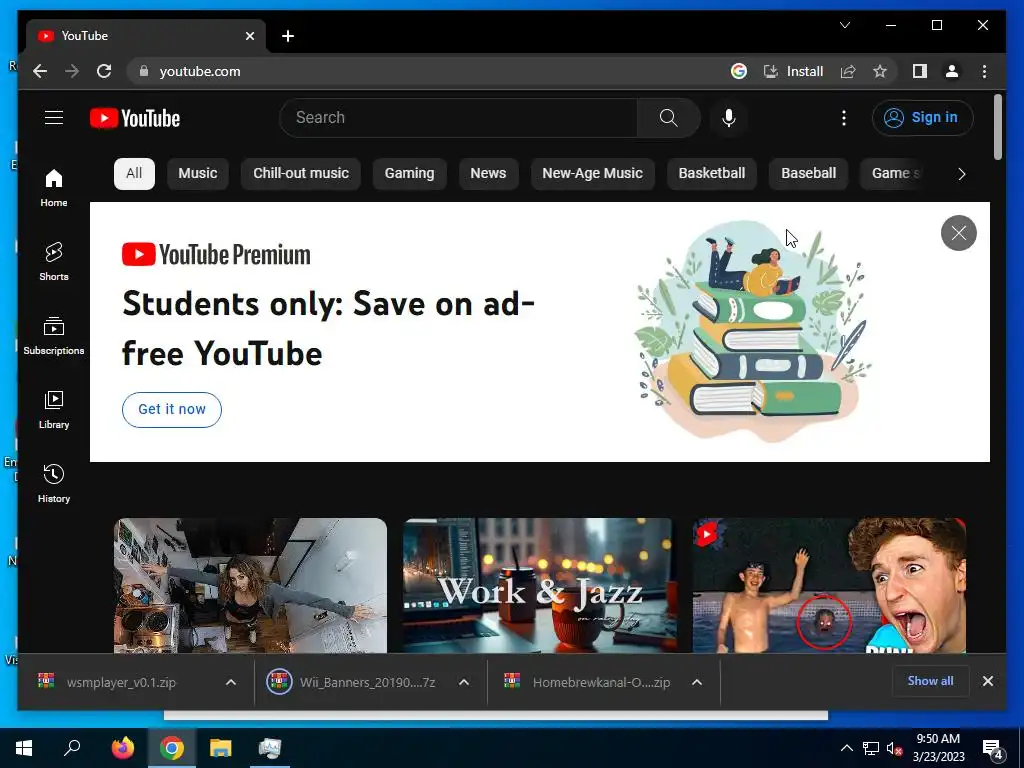The width and height of the screenshot is (1024, 768).
Task: Select the All category chip
Action: coord(134,173)
